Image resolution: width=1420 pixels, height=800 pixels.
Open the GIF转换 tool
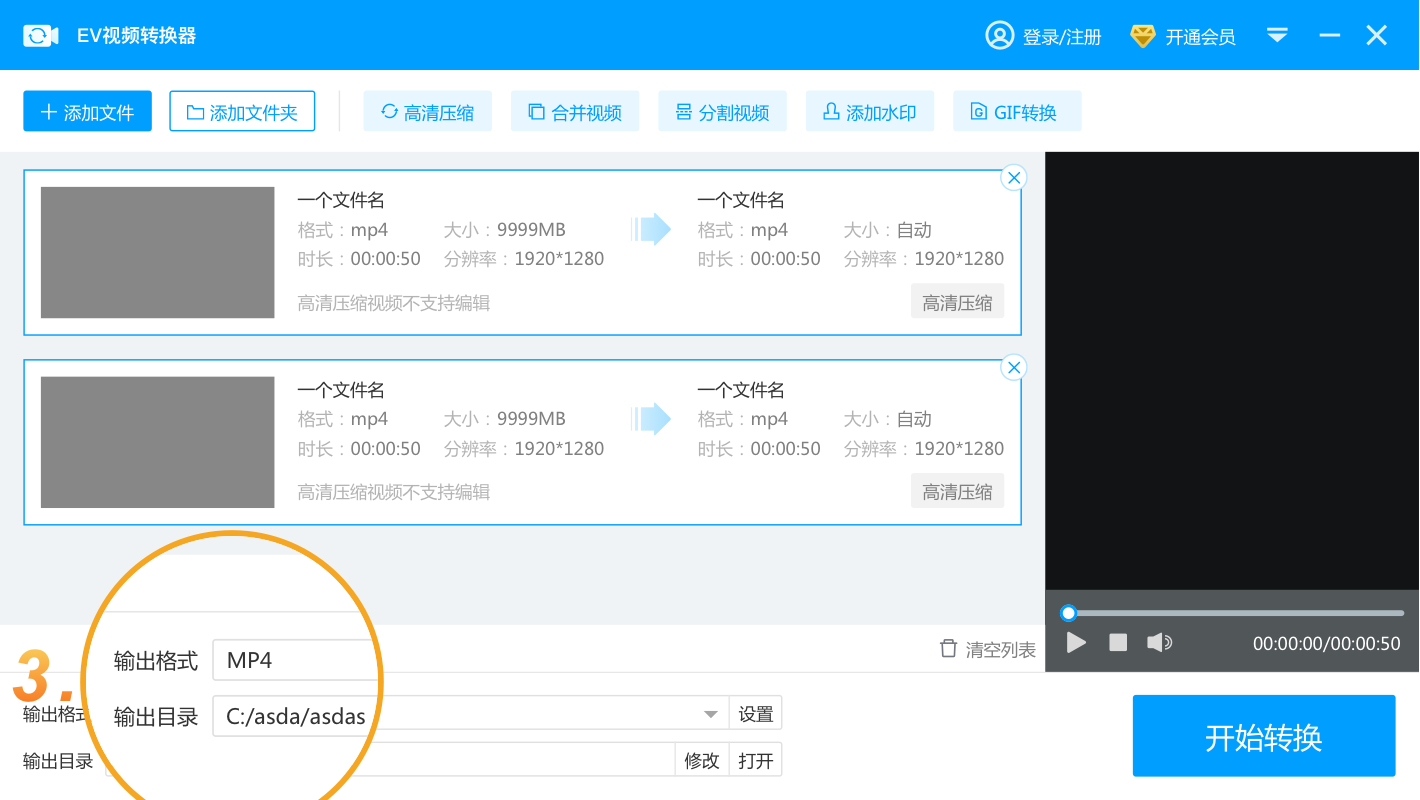pyautogui.click(x=1016, y=112)
